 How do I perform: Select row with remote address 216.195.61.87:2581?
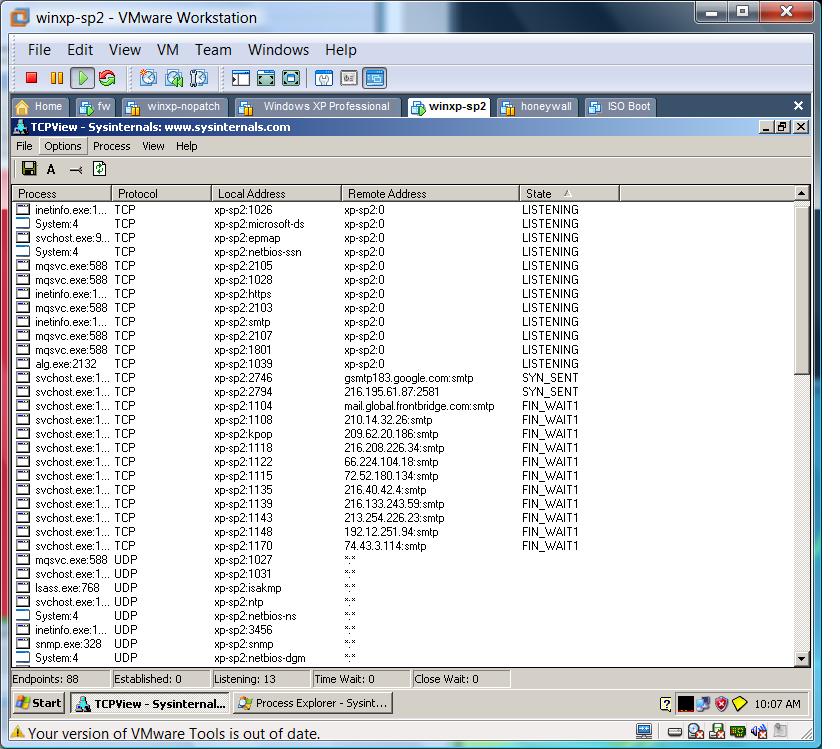[x=403, y=392]
